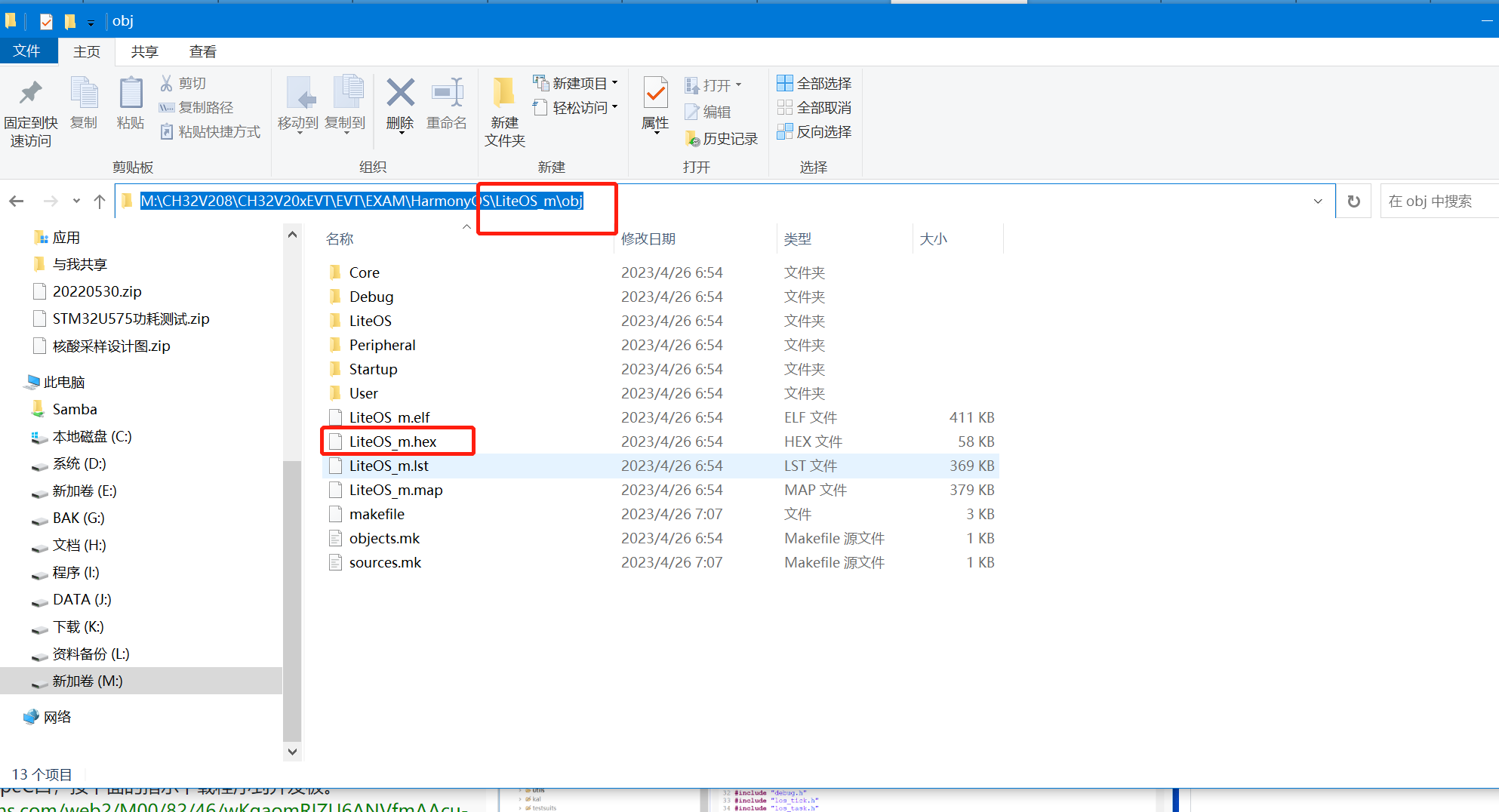Click the navigation pane scroll down arrow
This screenshot has width=1499, height=812.
click(292, 752)
